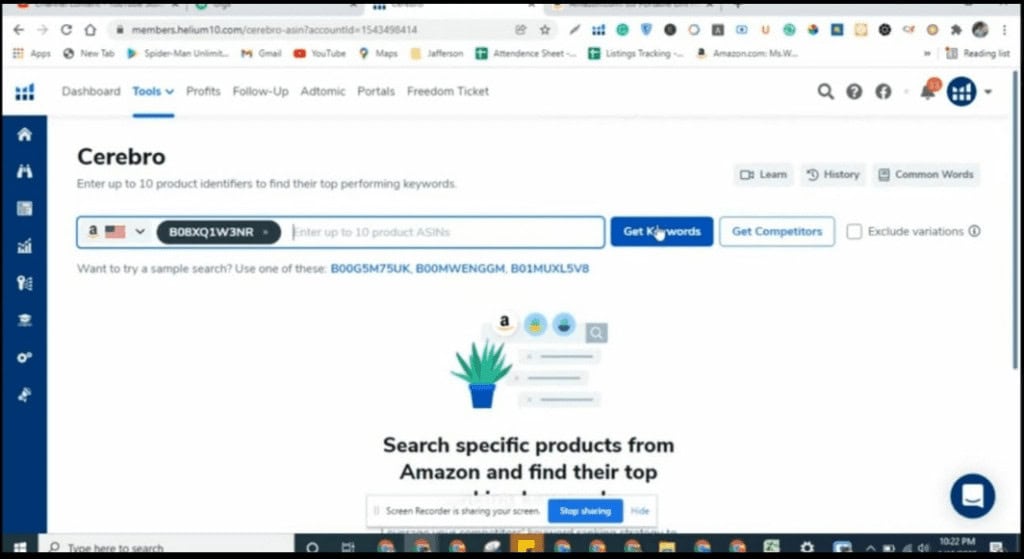Open the binoculars research icon in sidebar

click(24, 172)
